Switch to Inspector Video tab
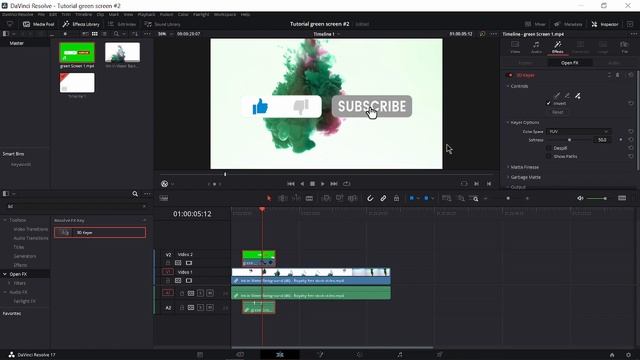This screenshot has width=640, height=360. tap(515, 47)
